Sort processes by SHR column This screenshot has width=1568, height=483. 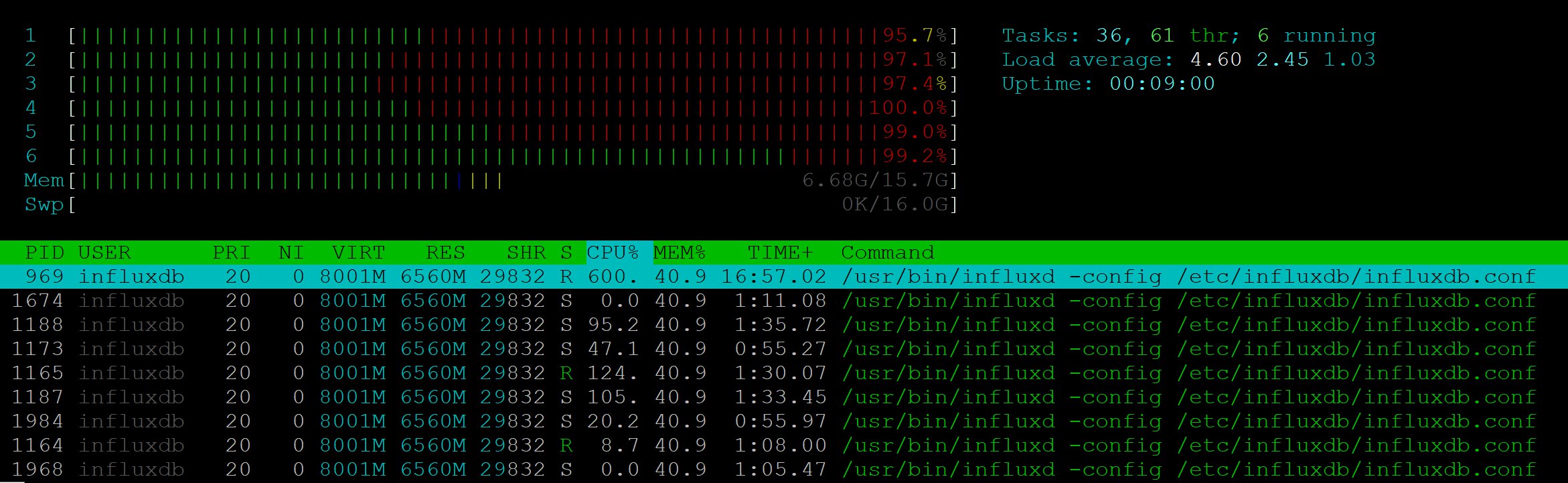526,253
